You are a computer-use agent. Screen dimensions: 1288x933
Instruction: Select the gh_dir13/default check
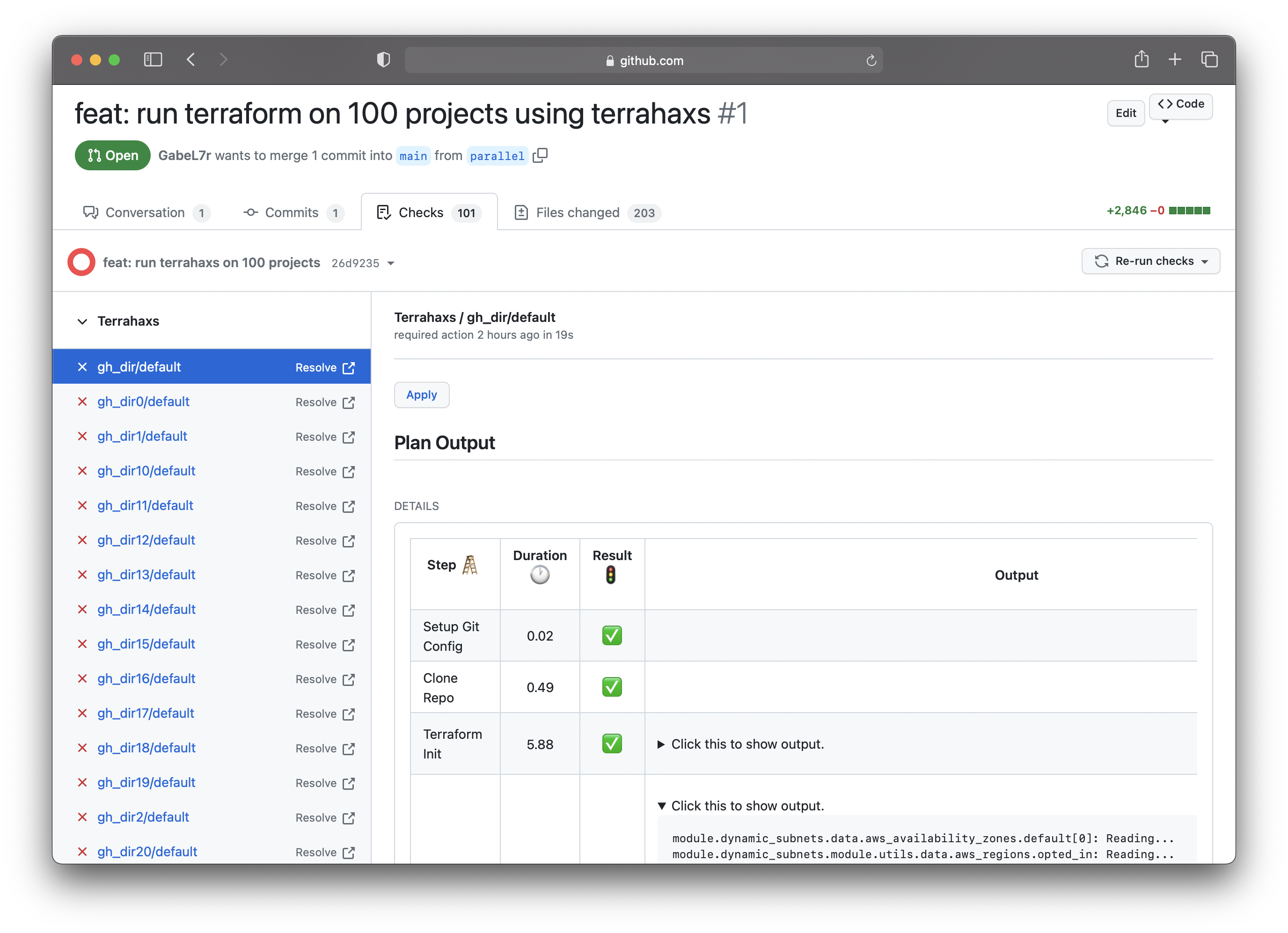pyautogui.click(x=146, y=575)
